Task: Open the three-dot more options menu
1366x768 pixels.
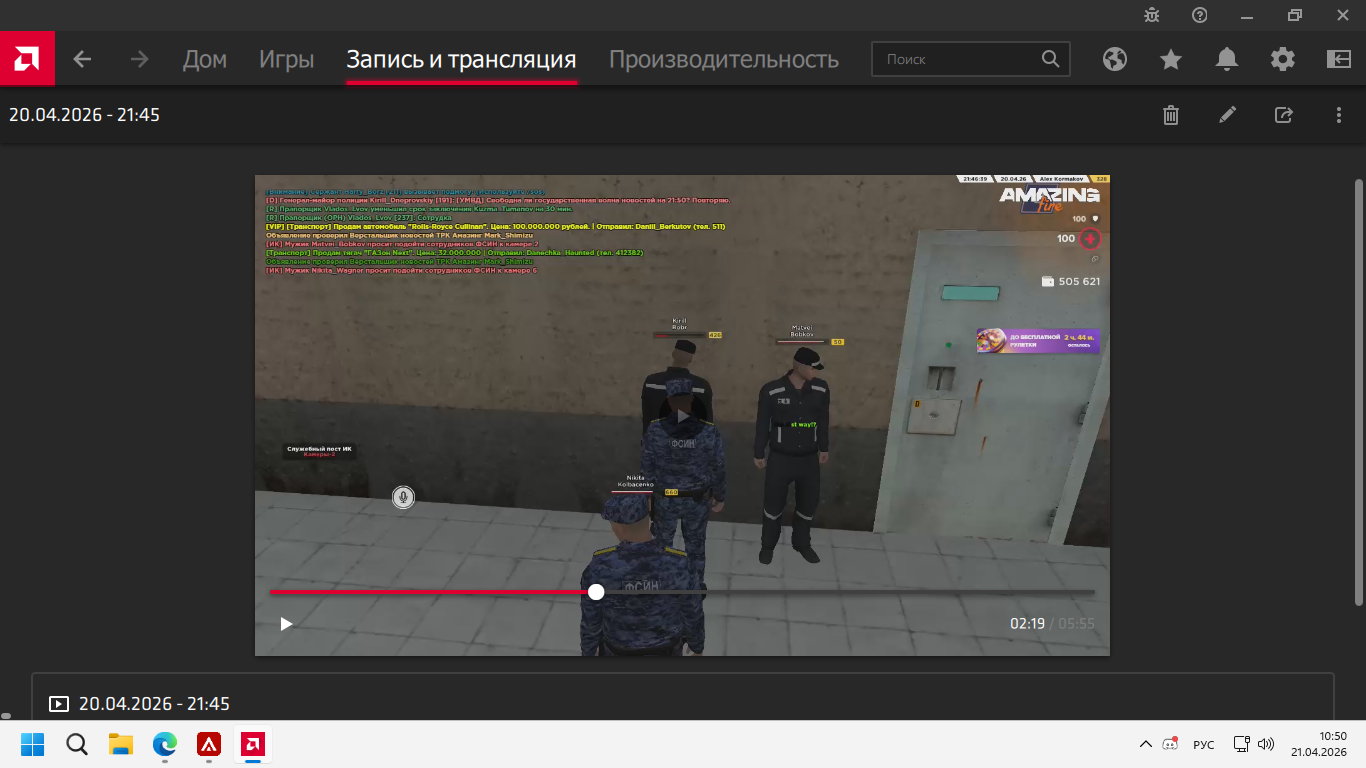Action: pyautogui.click(x=1339, y=115)
